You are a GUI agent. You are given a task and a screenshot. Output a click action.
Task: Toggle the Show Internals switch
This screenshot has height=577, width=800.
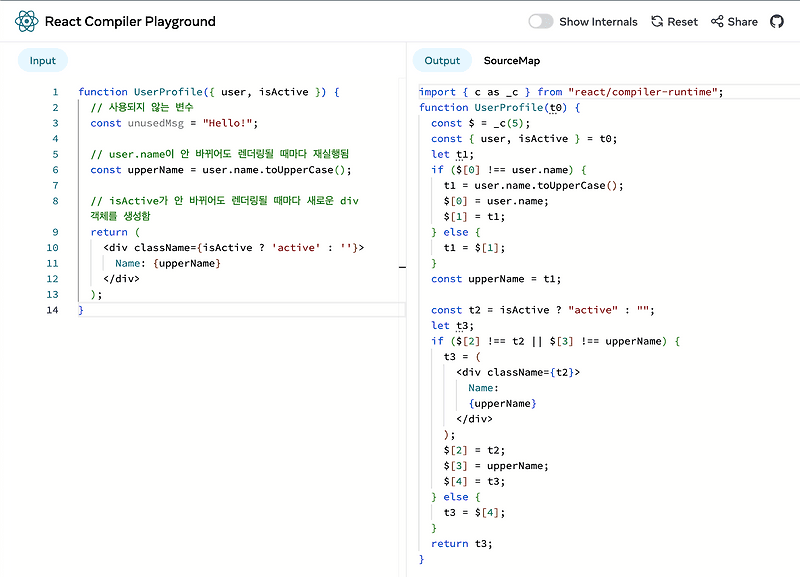click(541, 21)
